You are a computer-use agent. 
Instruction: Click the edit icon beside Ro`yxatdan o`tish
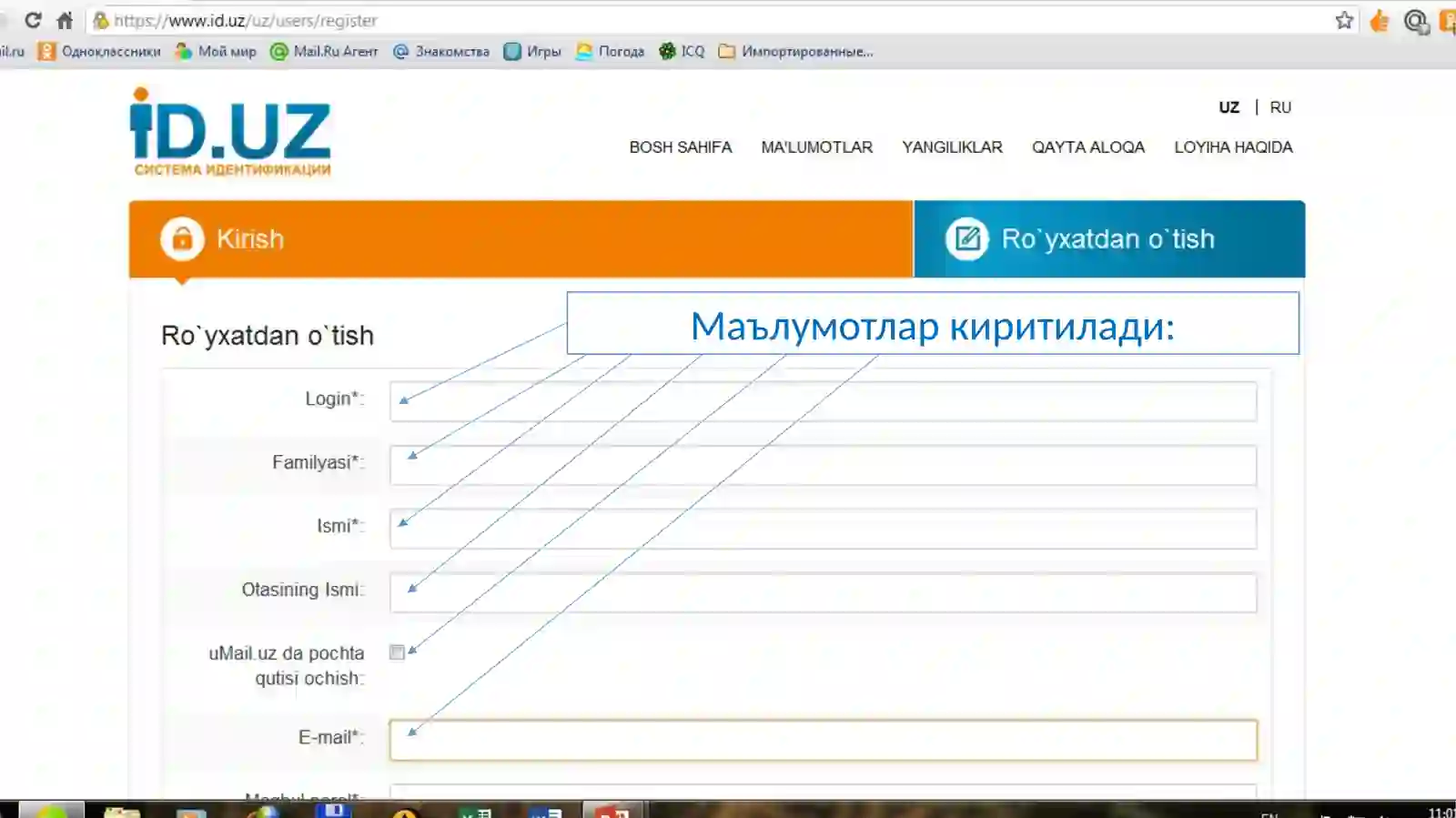coord(966,239)
